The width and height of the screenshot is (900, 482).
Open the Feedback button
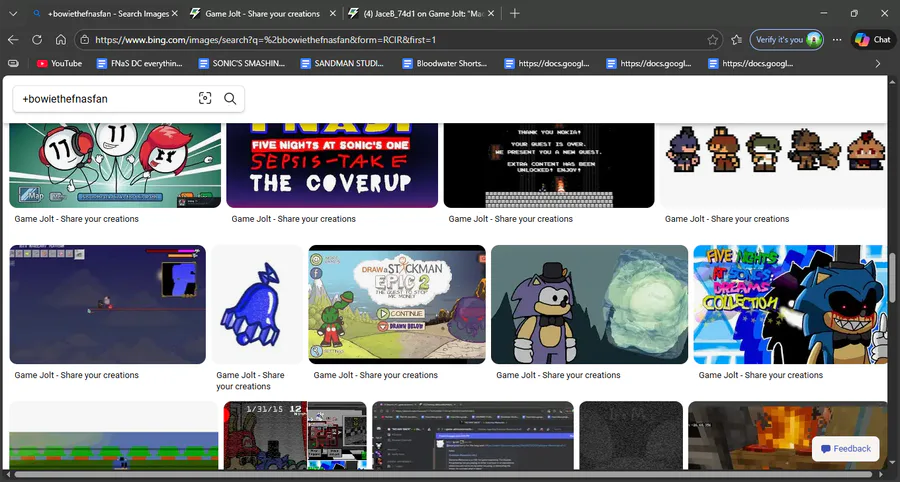[x=845, y=449]
